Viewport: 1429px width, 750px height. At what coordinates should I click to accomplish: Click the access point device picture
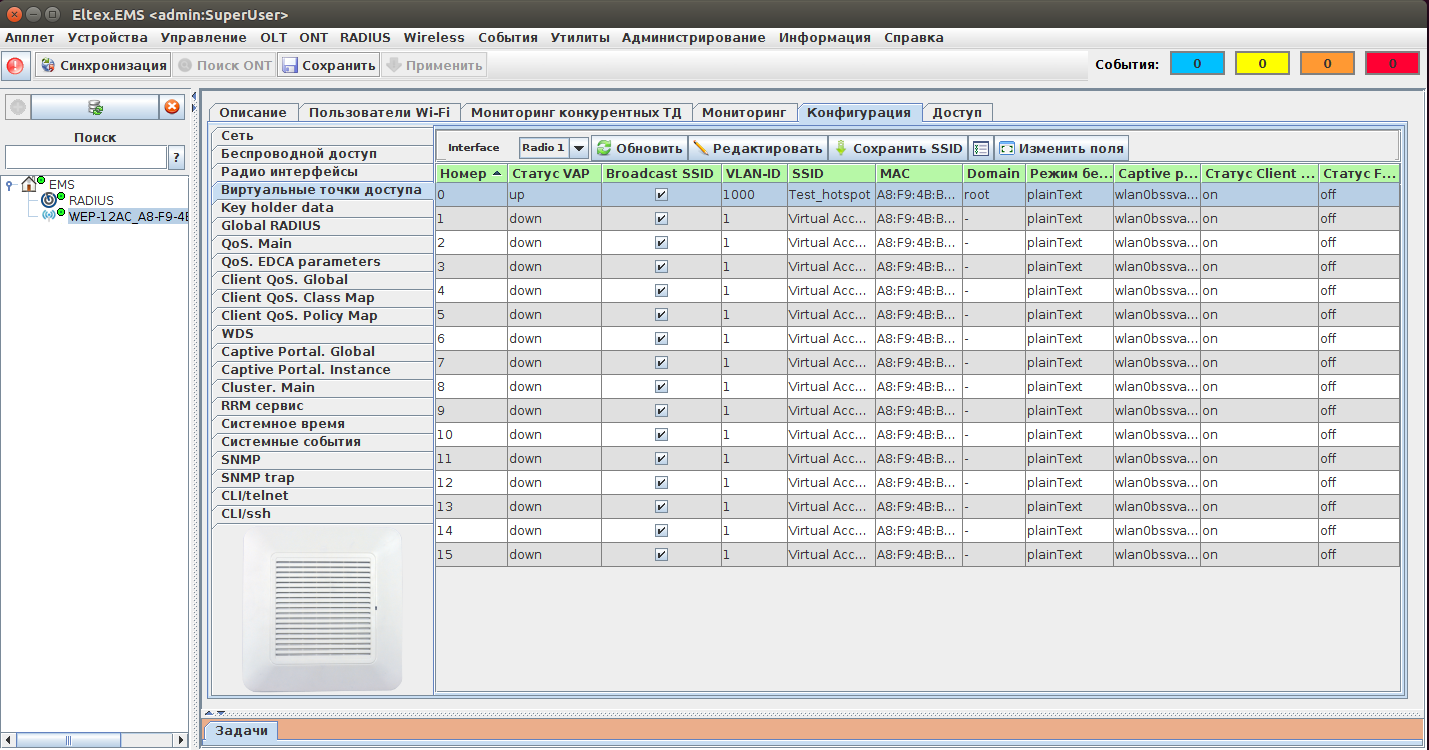coord(322,609)
